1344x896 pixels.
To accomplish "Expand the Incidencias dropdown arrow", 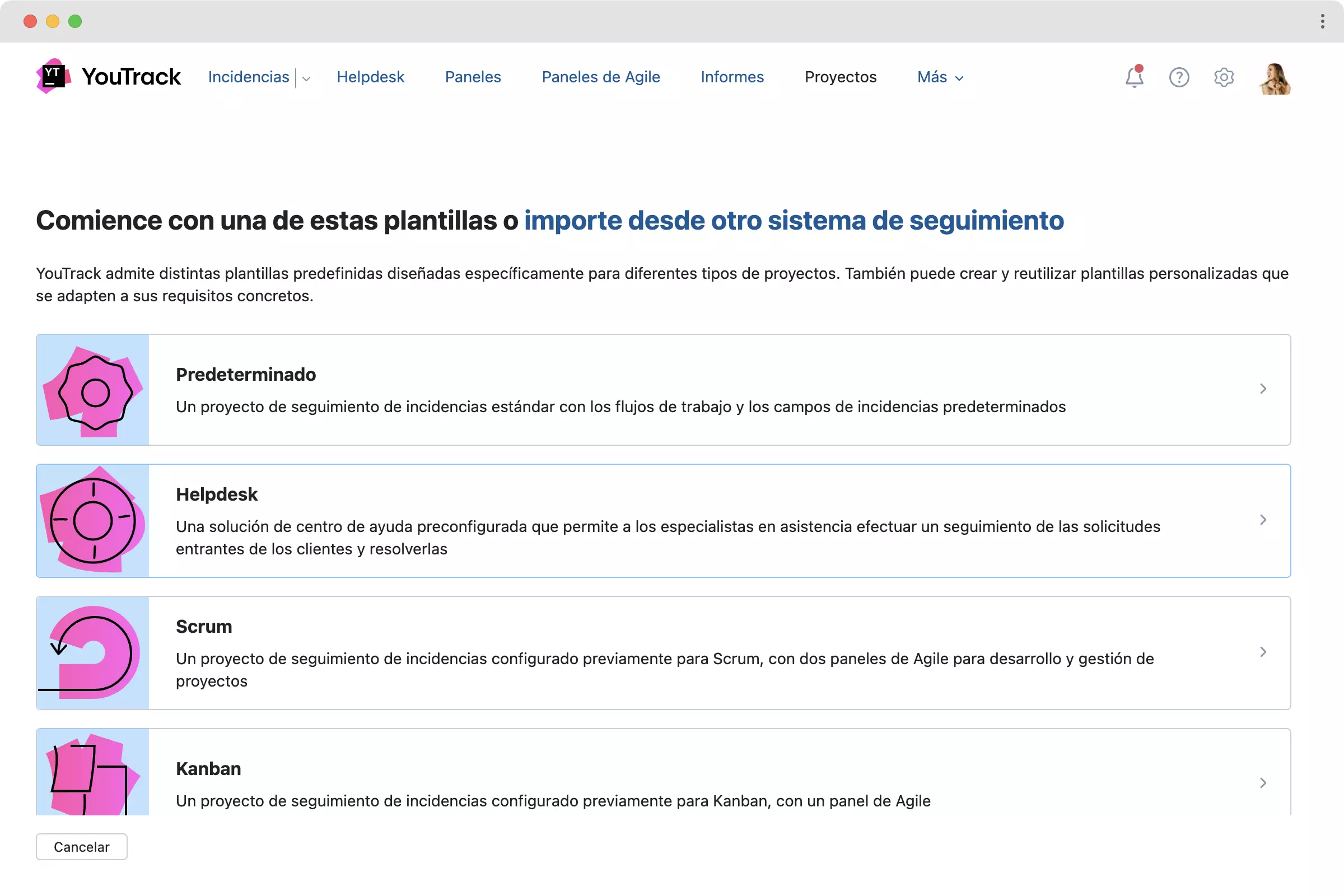I will (x=306, y=78).
